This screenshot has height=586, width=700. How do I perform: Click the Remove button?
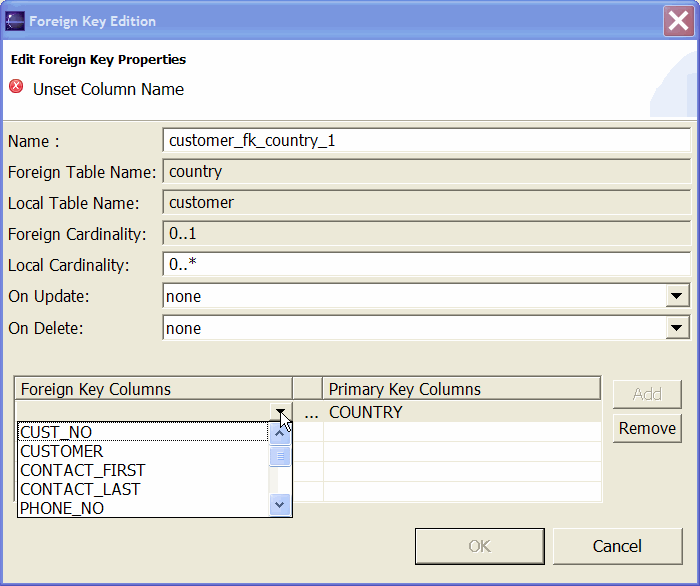coord(647,428)
